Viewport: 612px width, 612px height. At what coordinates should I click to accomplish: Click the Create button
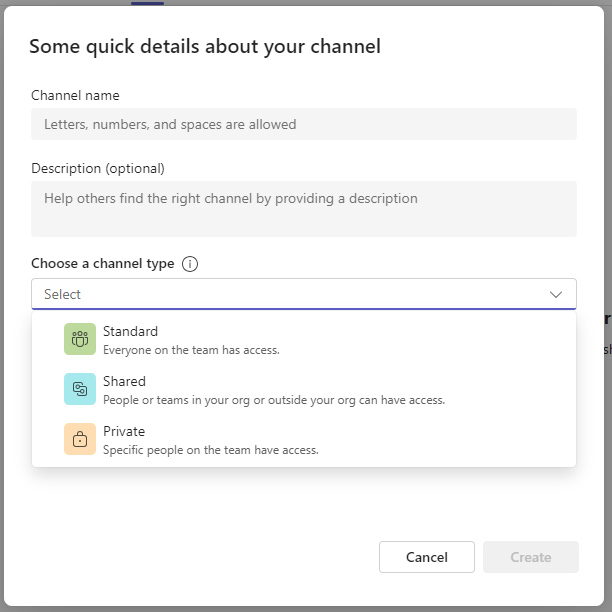[530, 557]
